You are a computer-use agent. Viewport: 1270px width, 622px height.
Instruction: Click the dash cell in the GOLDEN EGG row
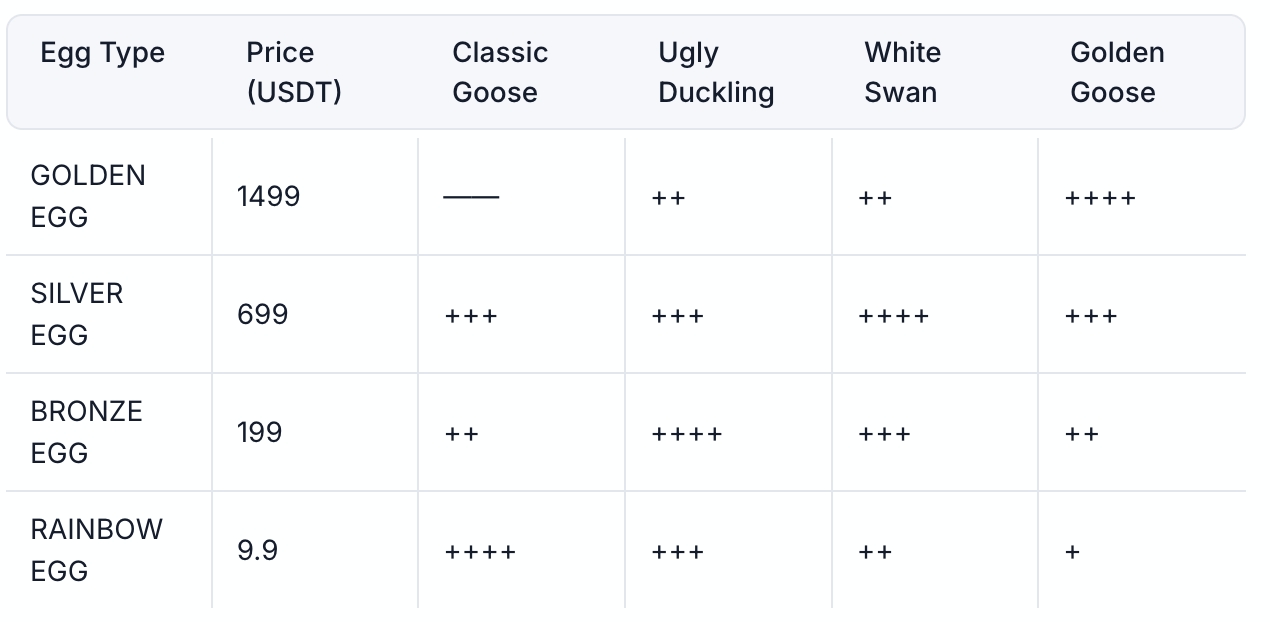[470, 197]
